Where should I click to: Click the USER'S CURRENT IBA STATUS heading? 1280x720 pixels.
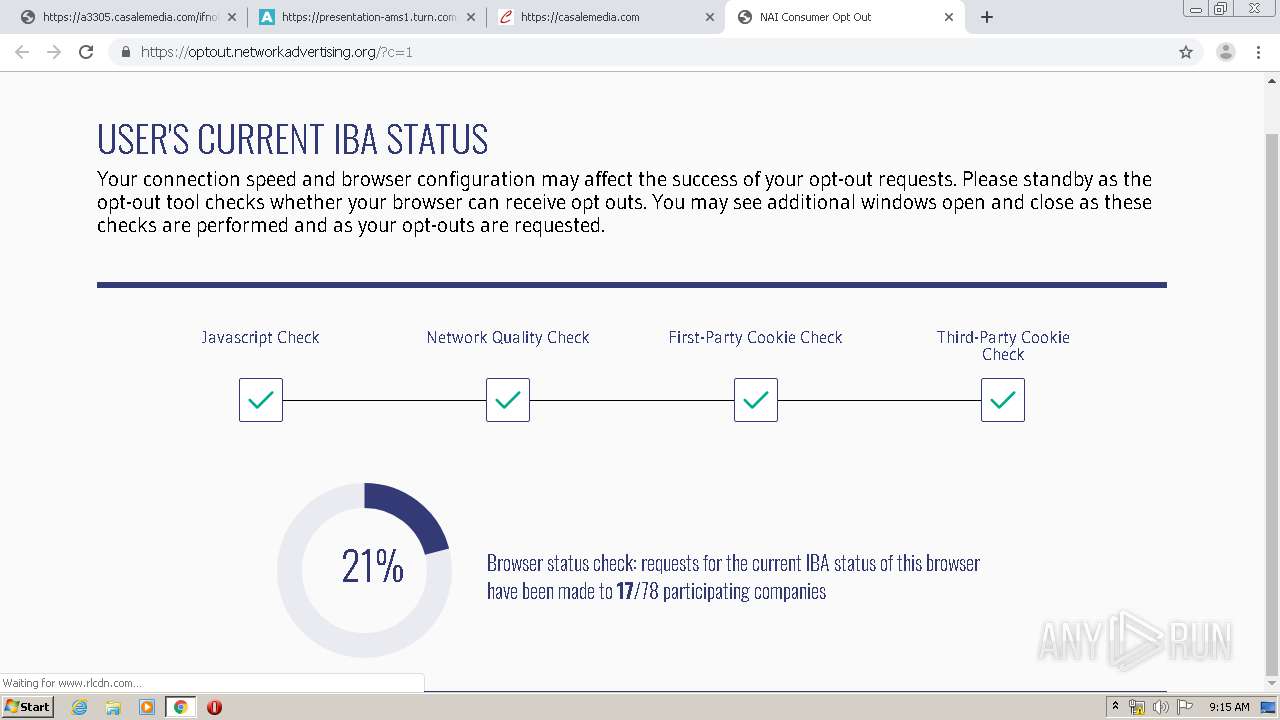click(x=293, y=140)
